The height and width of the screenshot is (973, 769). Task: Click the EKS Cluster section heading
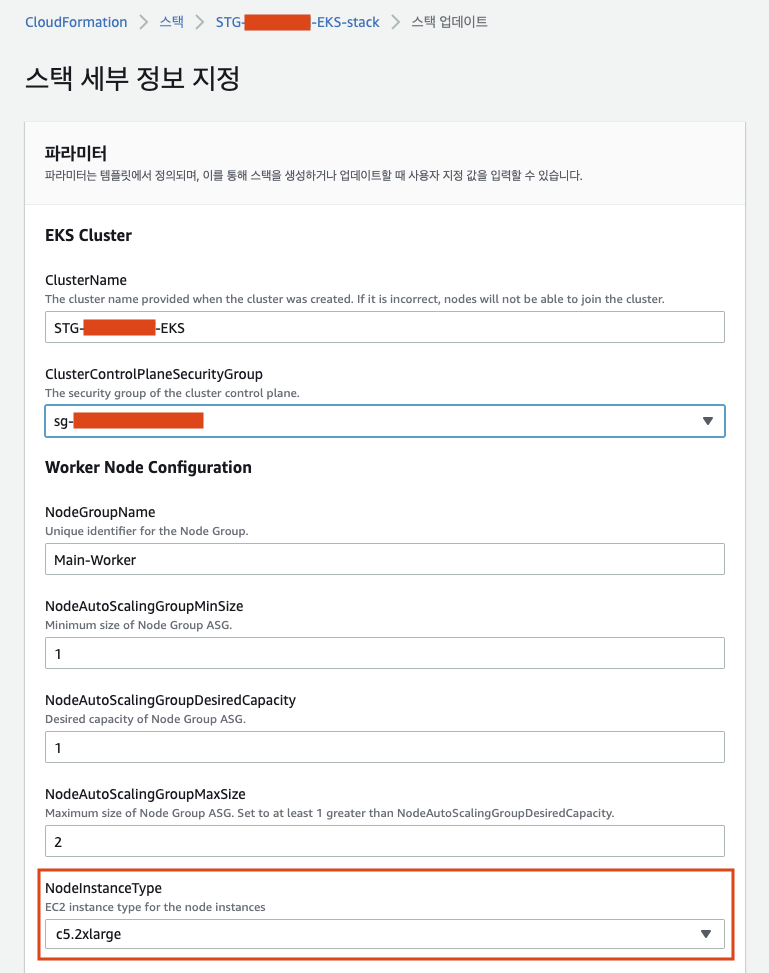coord(88,235)
